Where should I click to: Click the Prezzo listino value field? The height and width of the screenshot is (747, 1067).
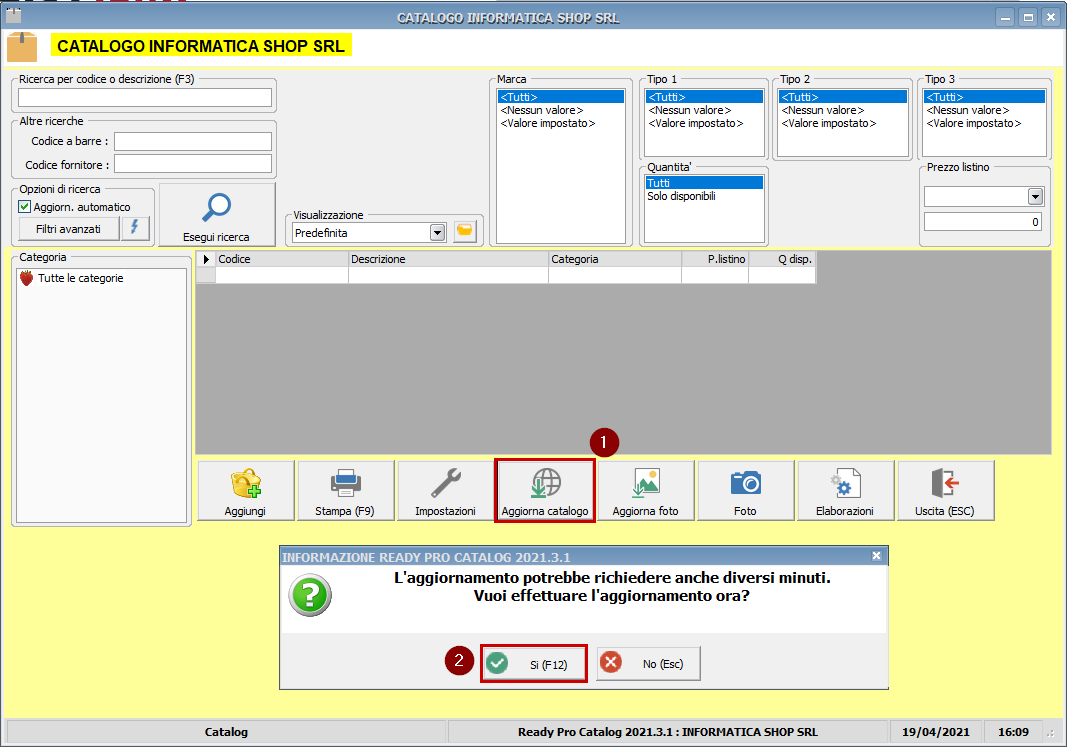click(983, 222)
